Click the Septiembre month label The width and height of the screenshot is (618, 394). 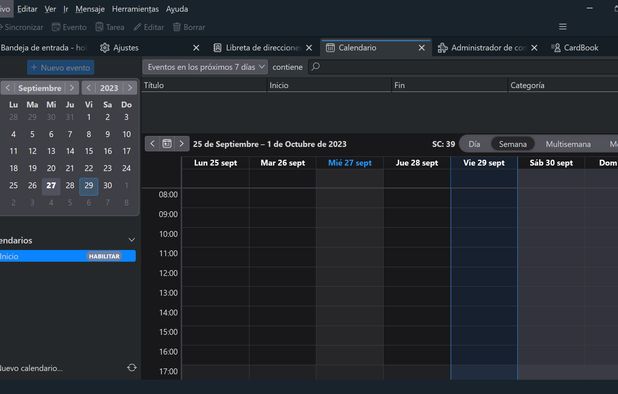(x=40, y=88)
